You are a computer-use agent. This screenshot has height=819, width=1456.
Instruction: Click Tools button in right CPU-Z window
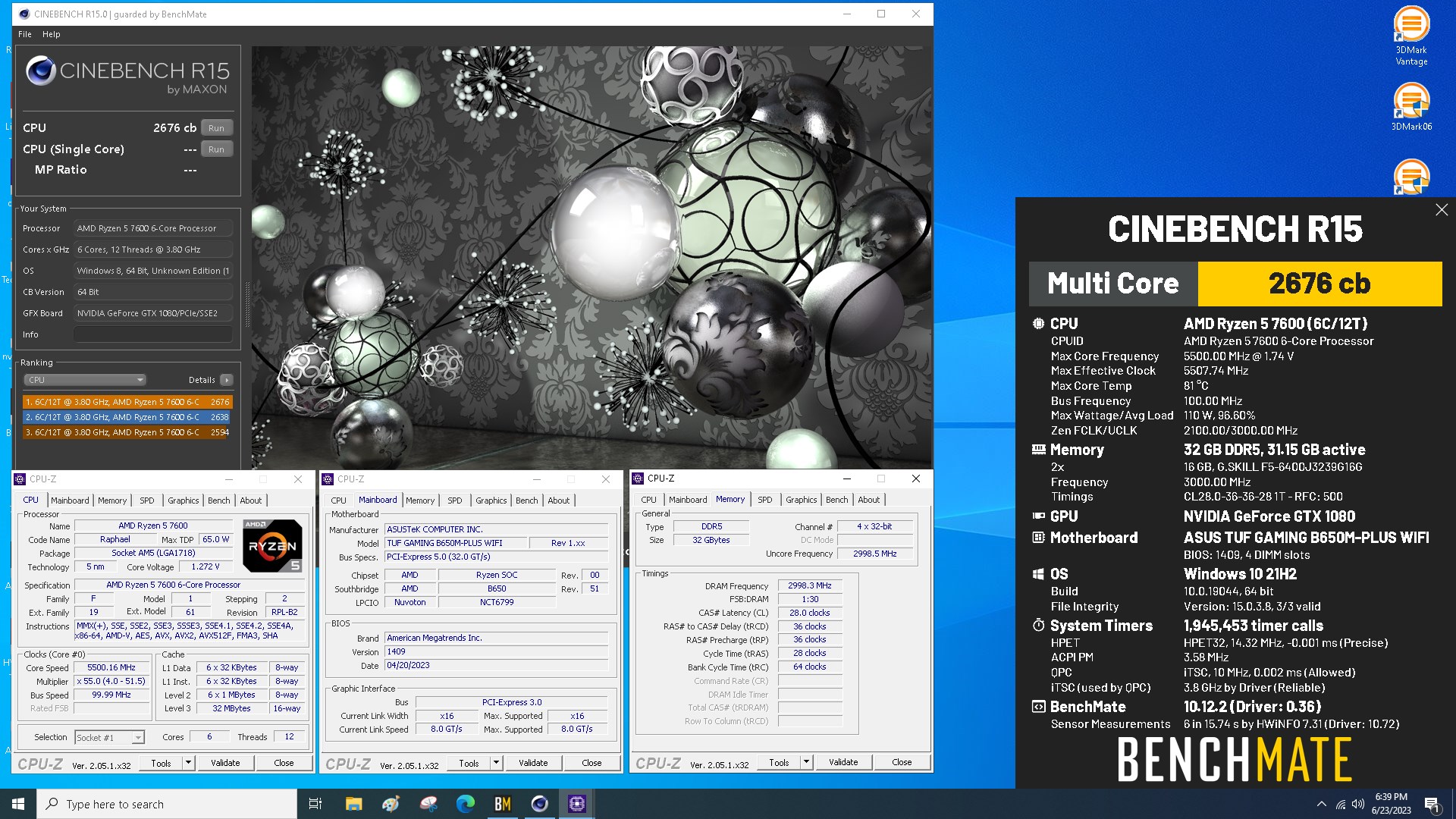pyautogui.click(x=780, y=763)
